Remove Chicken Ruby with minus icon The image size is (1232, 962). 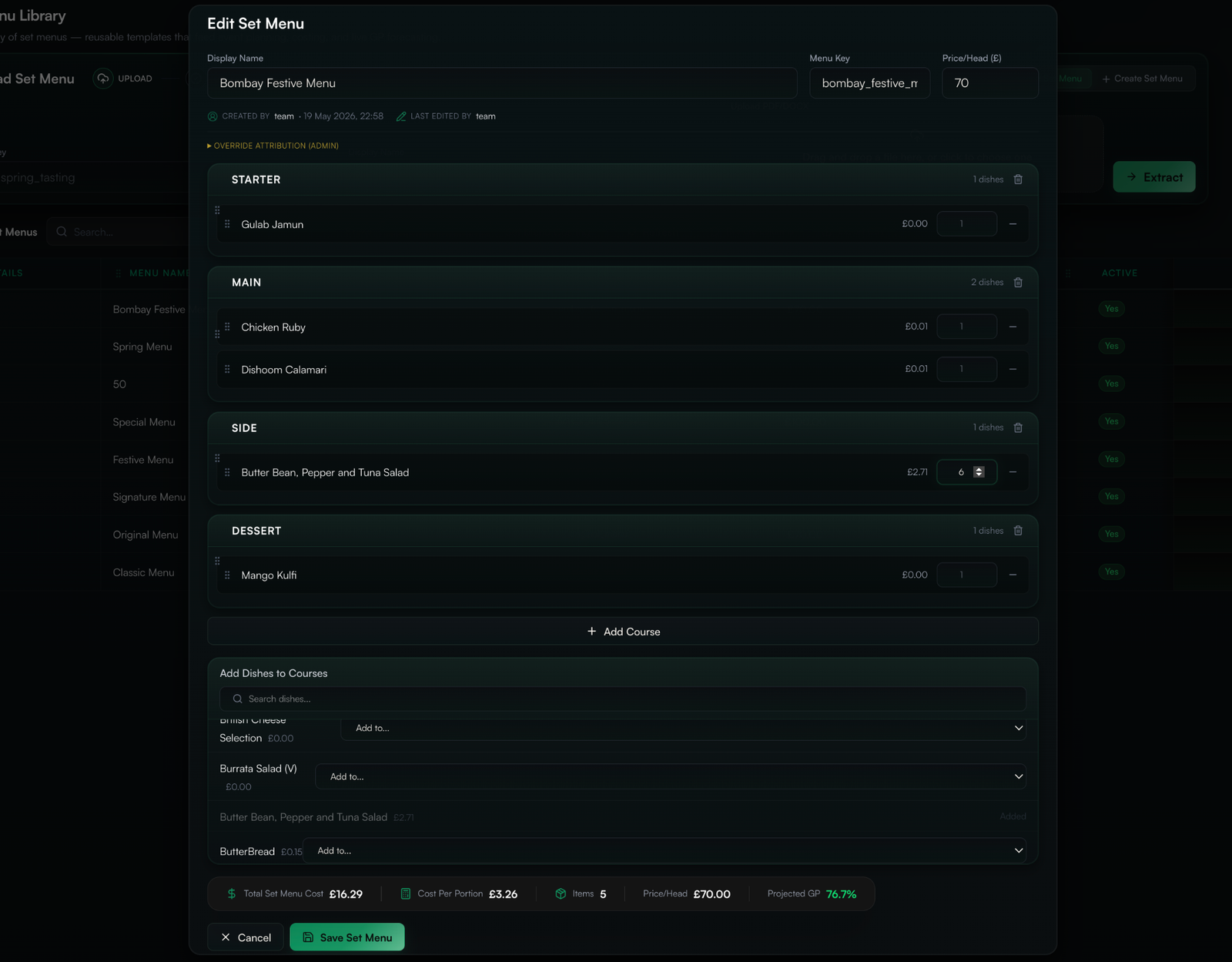(x=1013, y=327)
